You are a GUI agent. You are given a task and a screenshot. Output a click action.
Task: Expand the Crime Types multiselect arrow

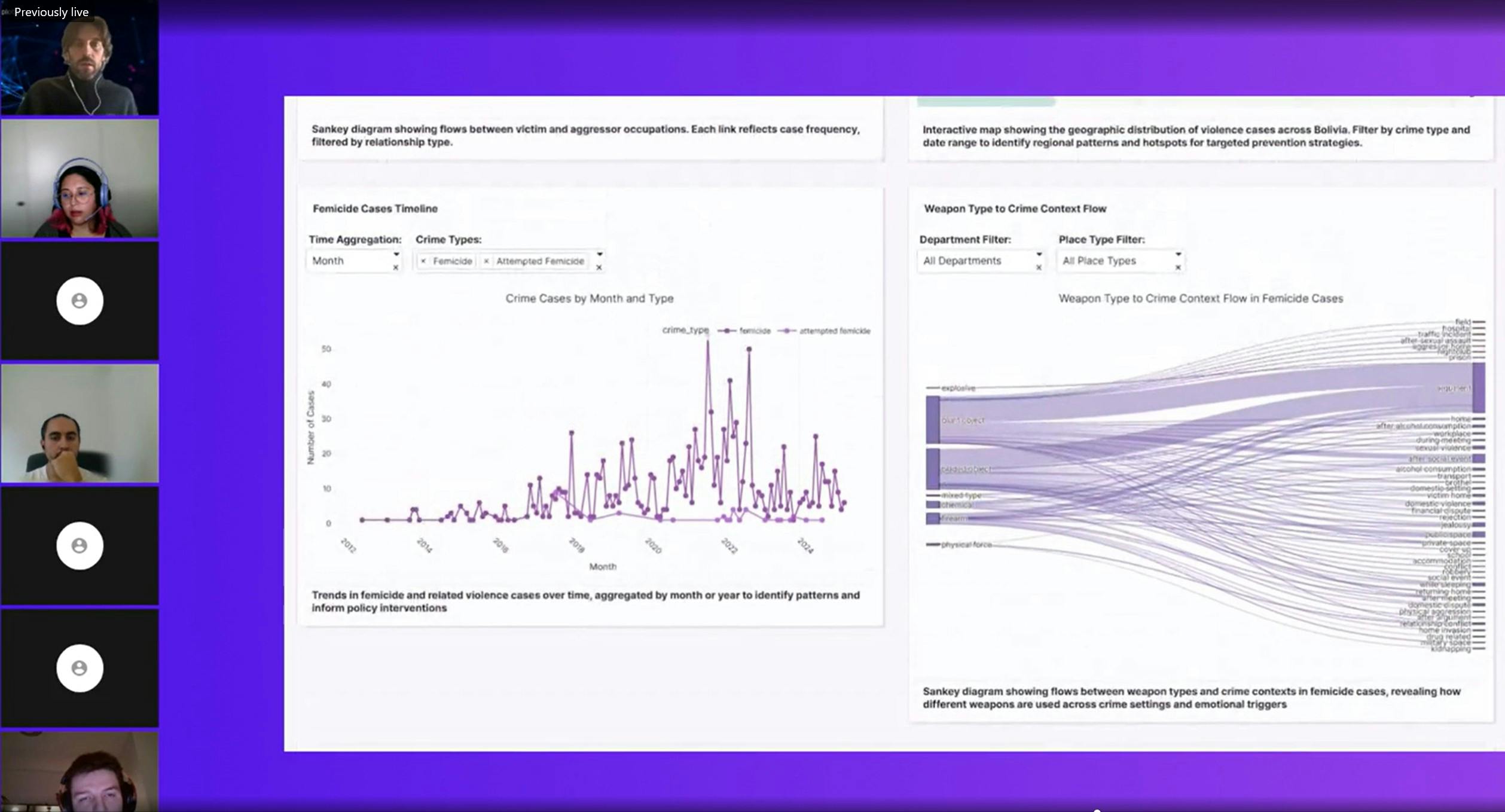click(x=600, y=254)
